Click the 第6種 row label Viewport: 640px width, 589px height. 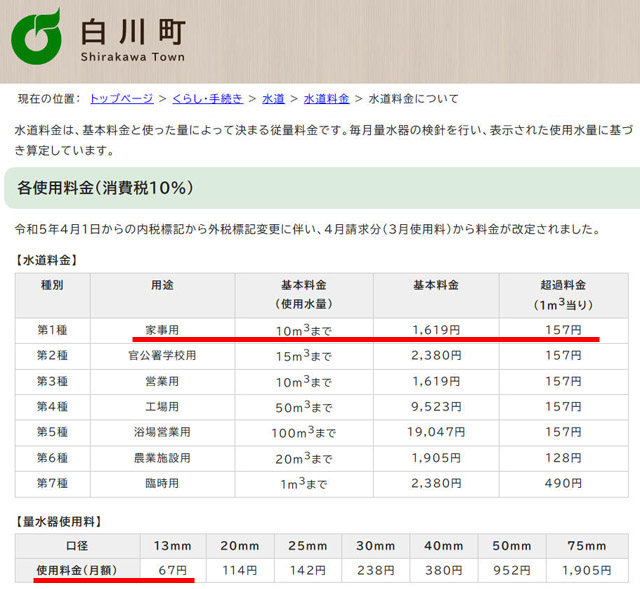[52, 458]
